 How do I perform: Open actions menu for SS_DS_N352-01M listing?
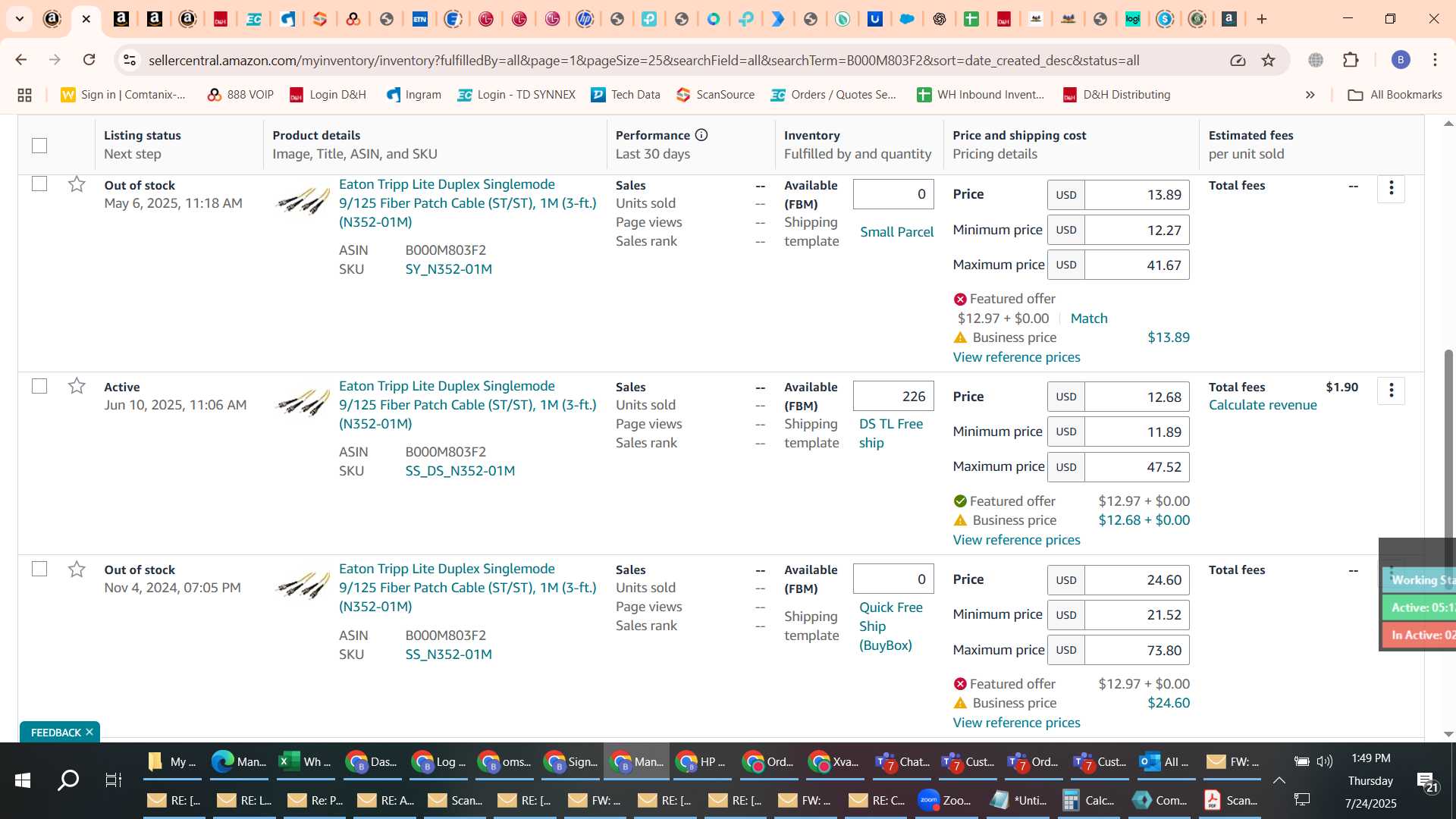(x=1391, y=391)
